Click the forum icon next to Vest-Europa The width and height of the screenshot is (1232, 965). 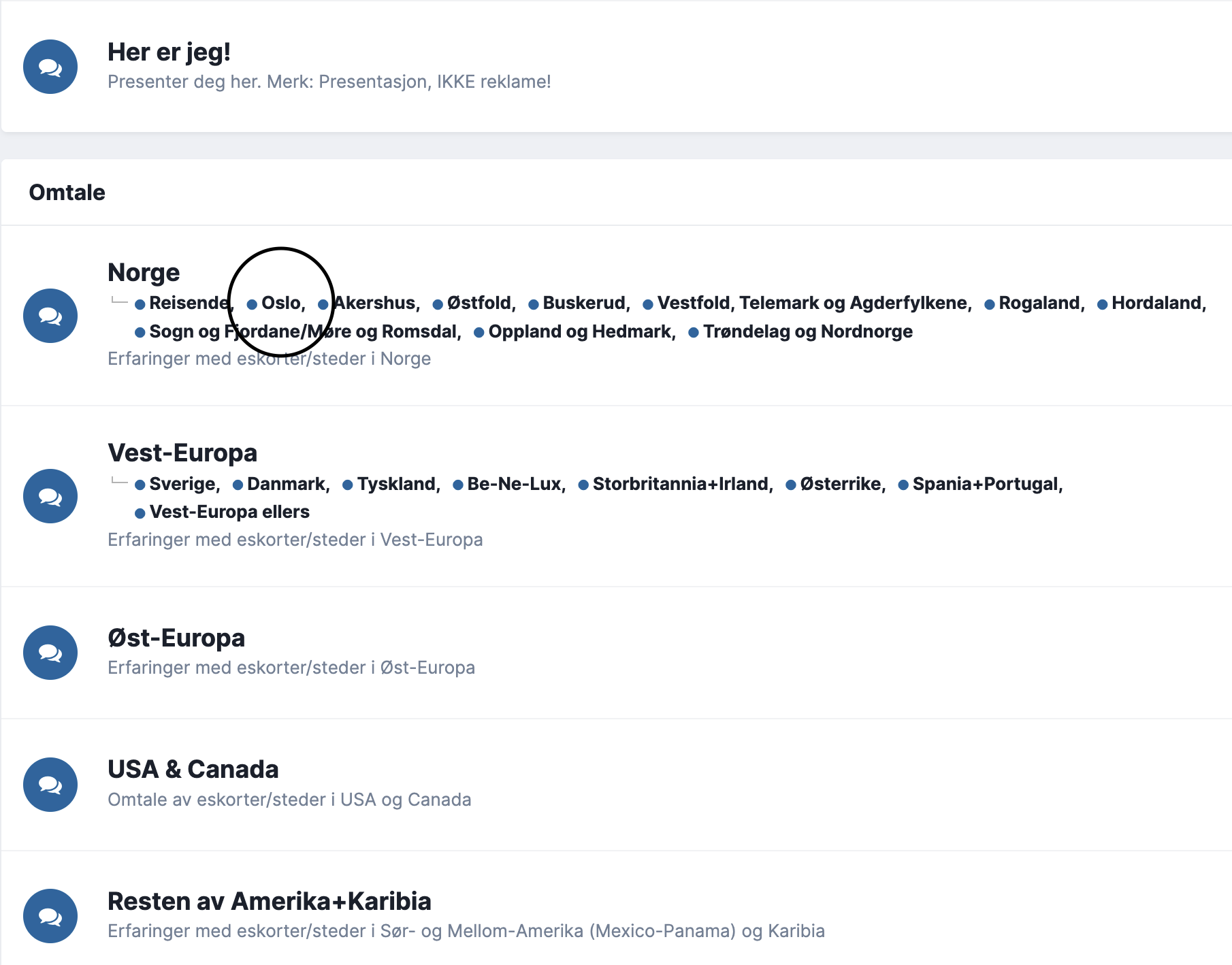50,496
